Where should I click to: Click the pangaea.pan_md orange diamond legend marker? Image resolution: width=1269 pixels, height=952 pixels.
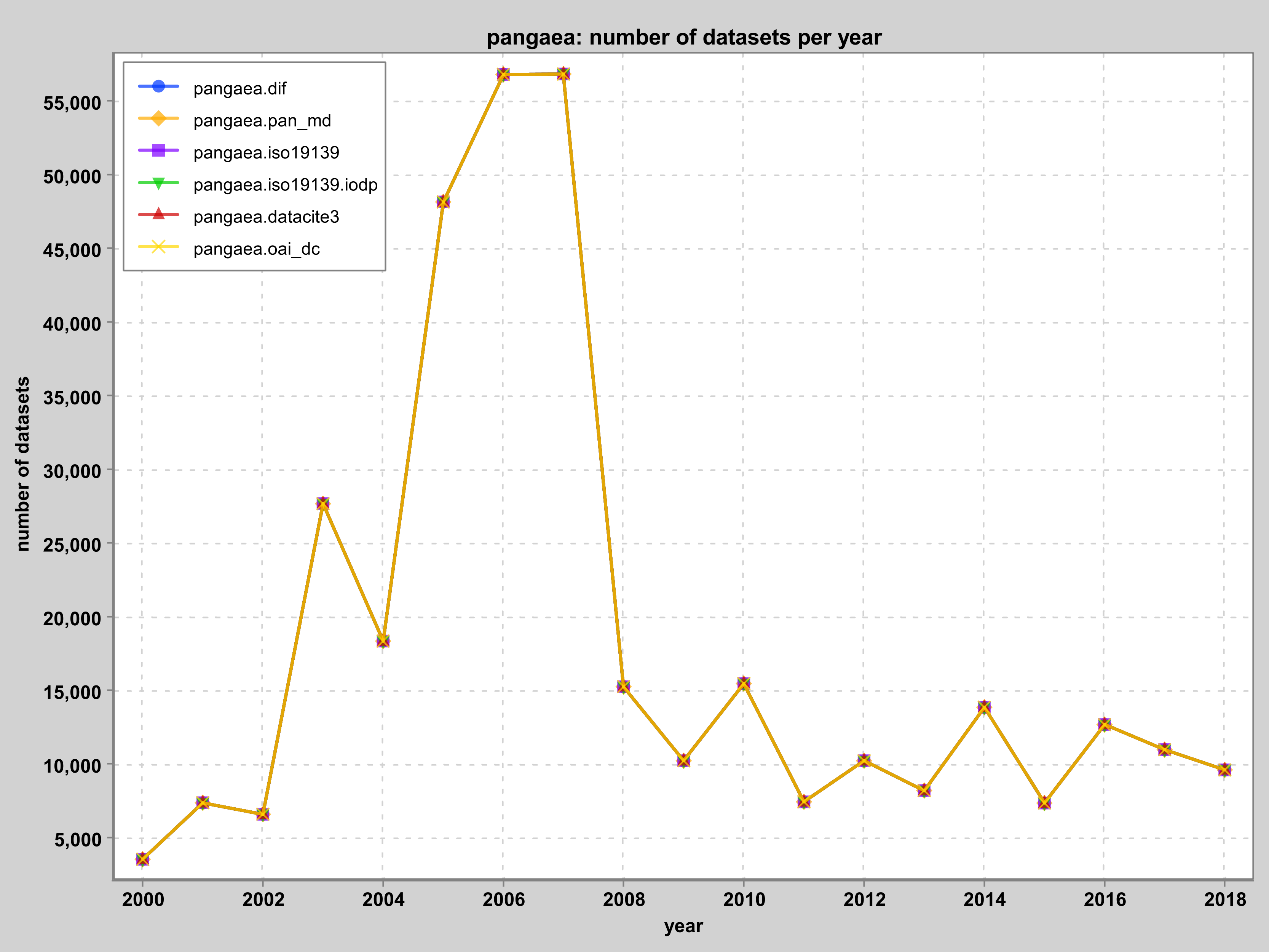159,118
